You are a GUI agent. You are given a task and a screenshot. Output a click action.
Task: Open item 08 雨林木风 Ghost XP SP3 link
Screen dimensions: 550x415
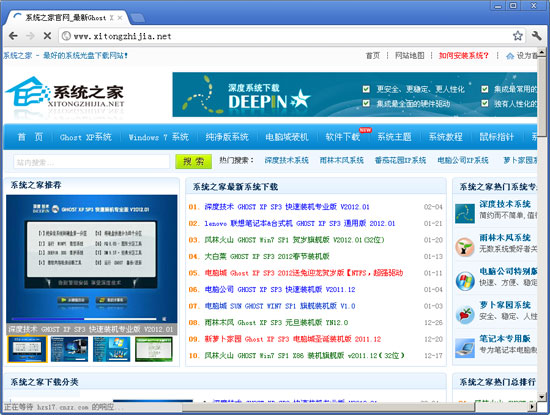point(276,322)
